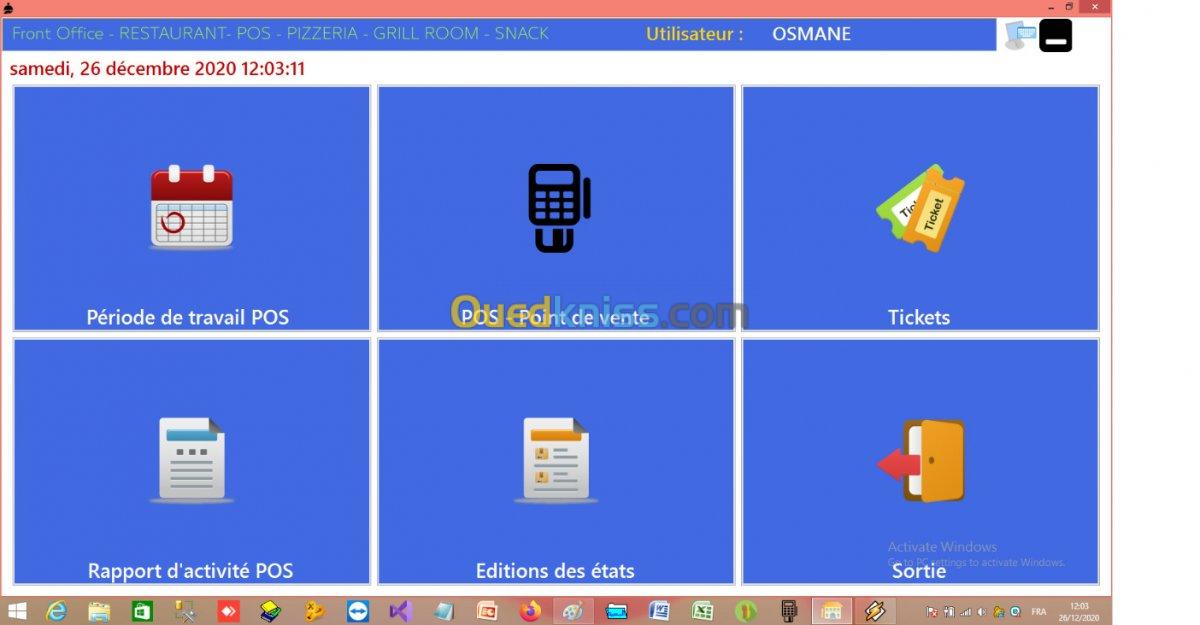
Task: Open Rapport d'activité POS report tile
Action: (192, 461)
